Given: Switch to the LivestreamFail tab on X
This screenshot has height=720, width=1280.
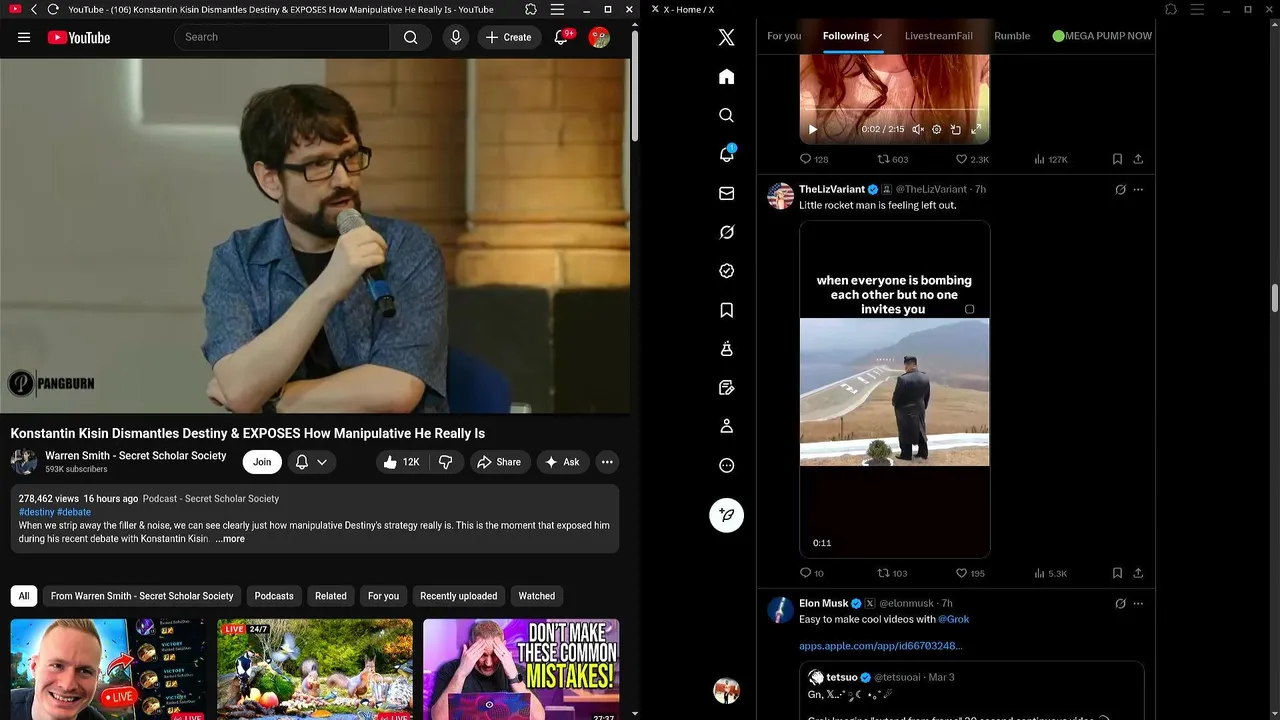Looking at the screenshot, I should pos(939,36).
